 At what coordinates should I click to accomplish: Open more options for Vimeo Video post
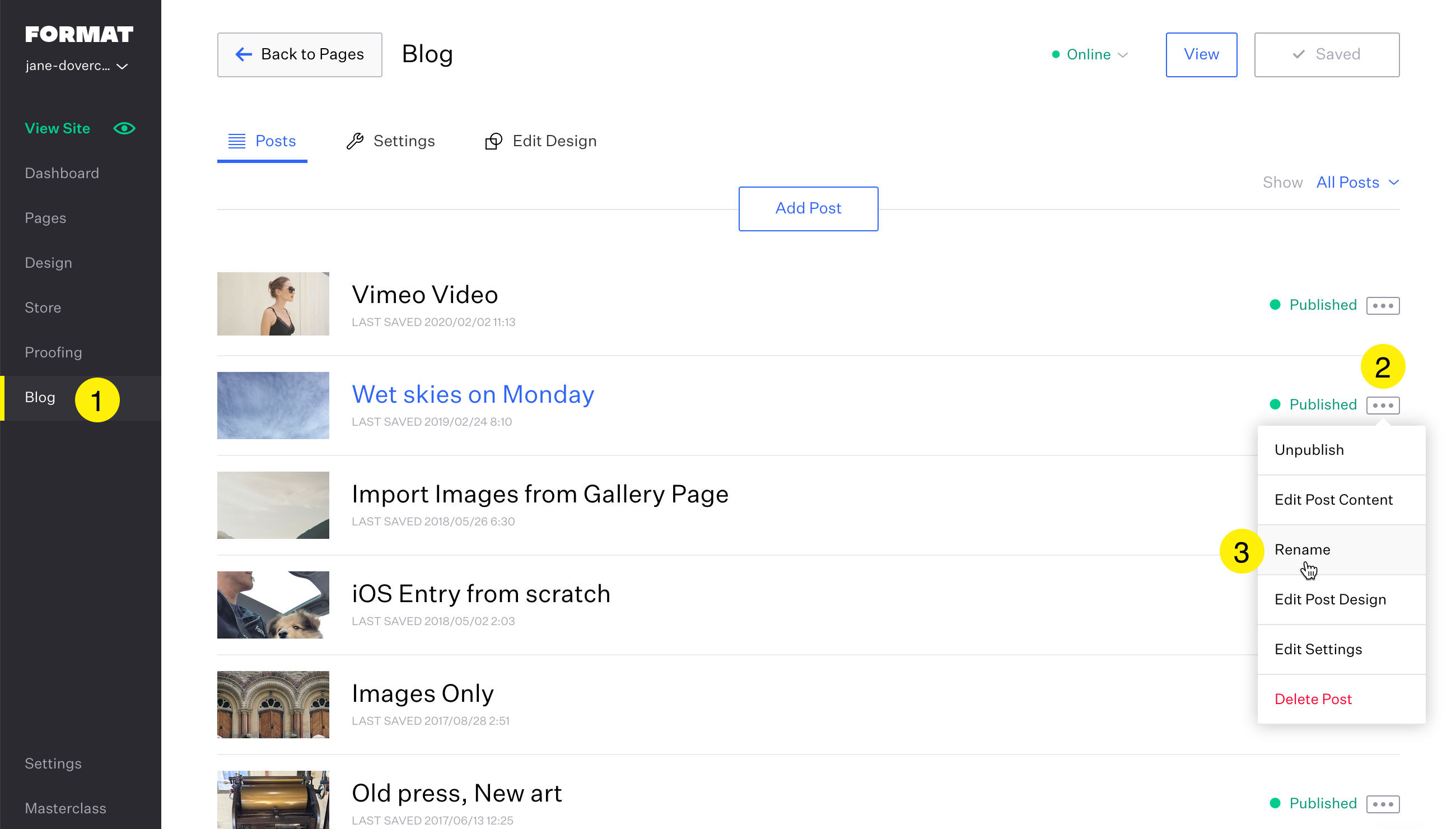click(1382, 305)
